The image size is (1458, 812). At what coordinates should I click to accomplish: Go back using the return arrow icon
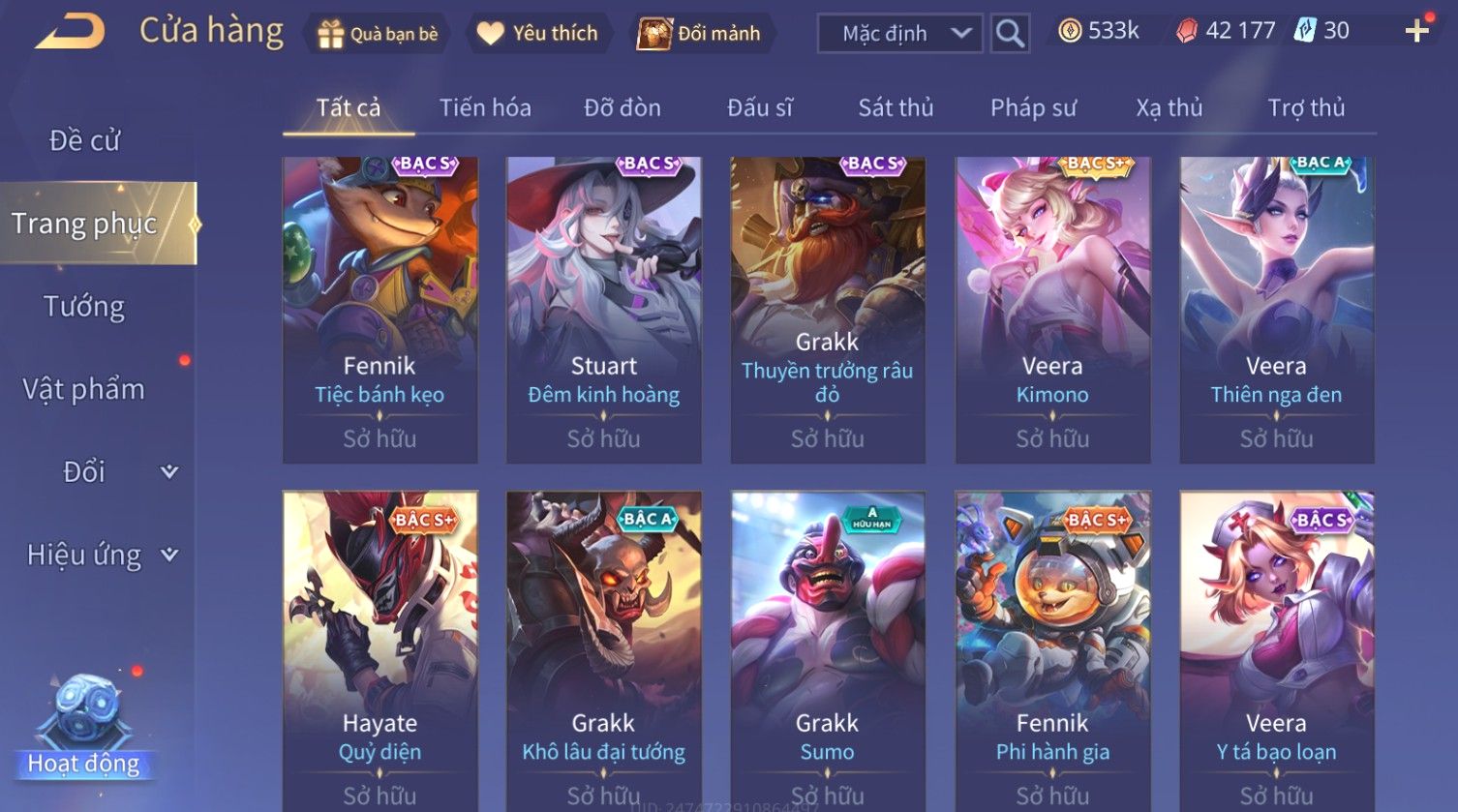pos(70,32)
